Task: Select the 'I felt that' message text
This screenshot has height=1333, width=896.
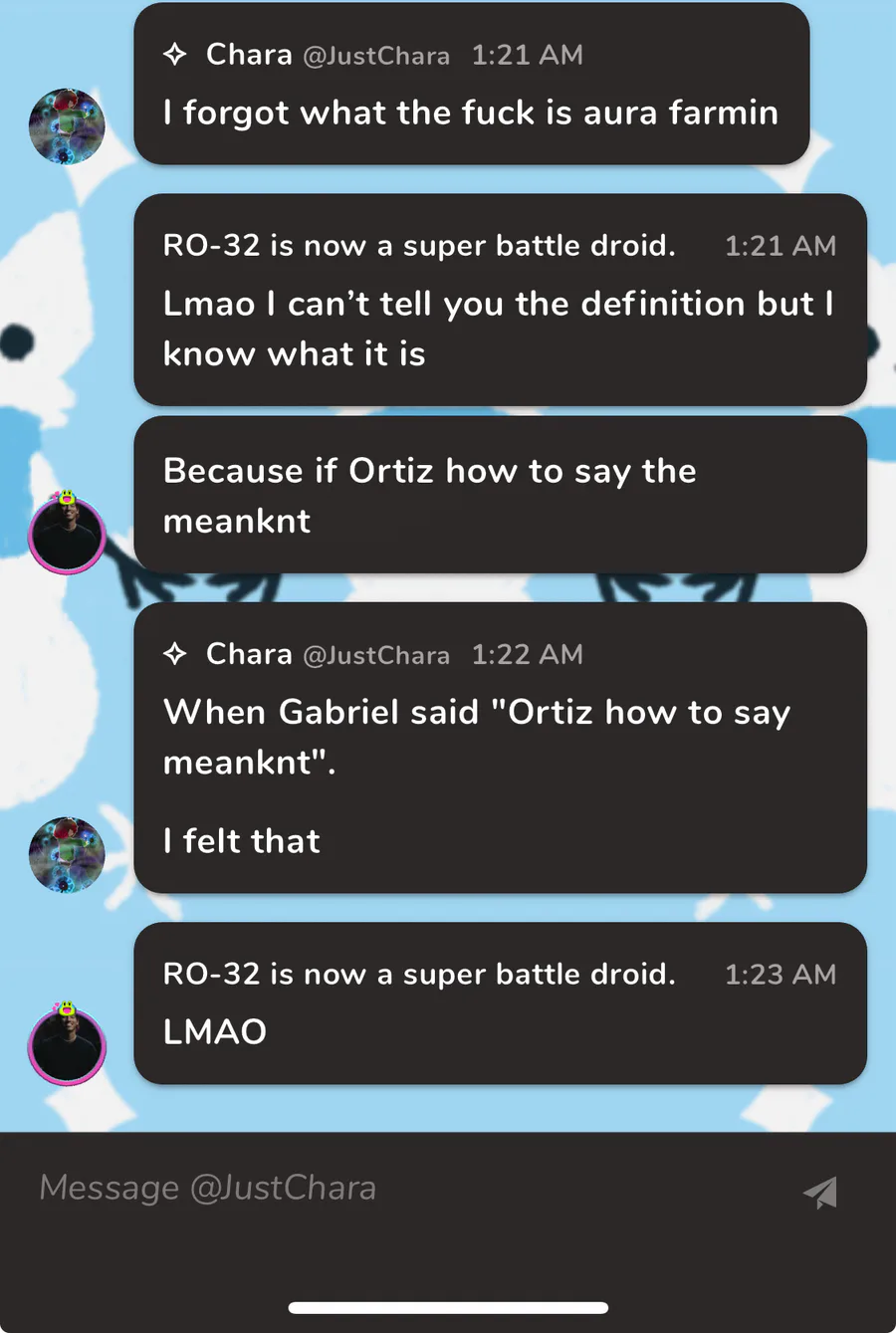Action: tap(242, 841)
